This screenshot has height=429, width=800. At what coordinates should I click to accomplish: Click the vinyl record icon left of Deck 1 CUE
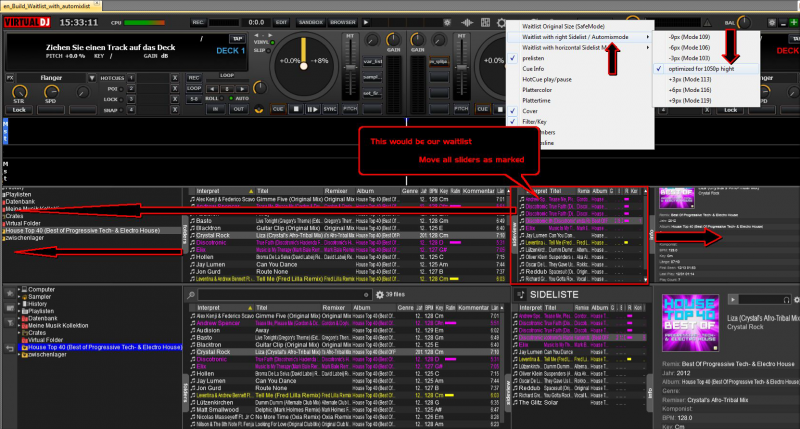pyautogui.click(x=259, y=109)
